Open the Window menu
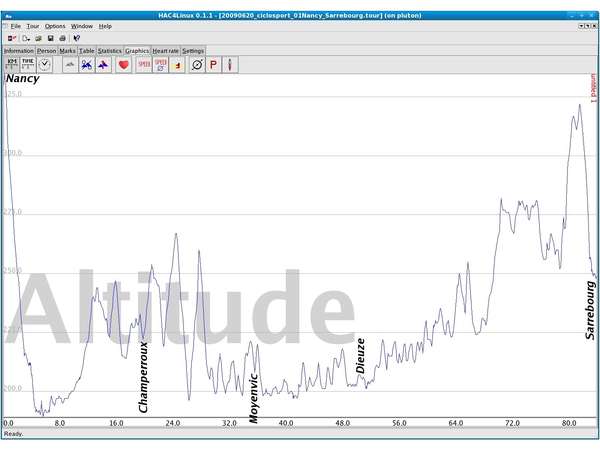This screenshot has width=600, height=450. point(82,26)
